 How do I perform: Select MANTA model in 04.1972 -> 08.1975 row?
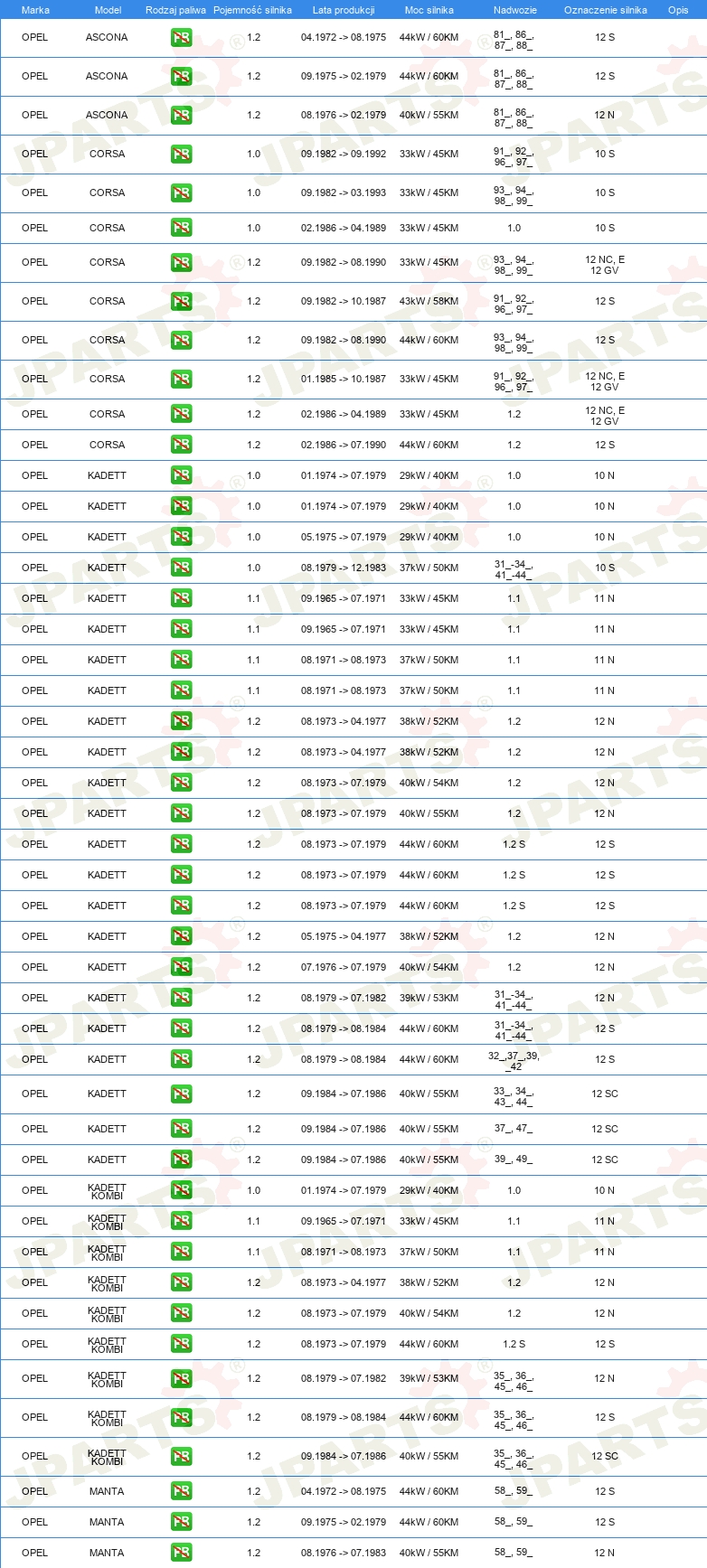click(107, 1492)
